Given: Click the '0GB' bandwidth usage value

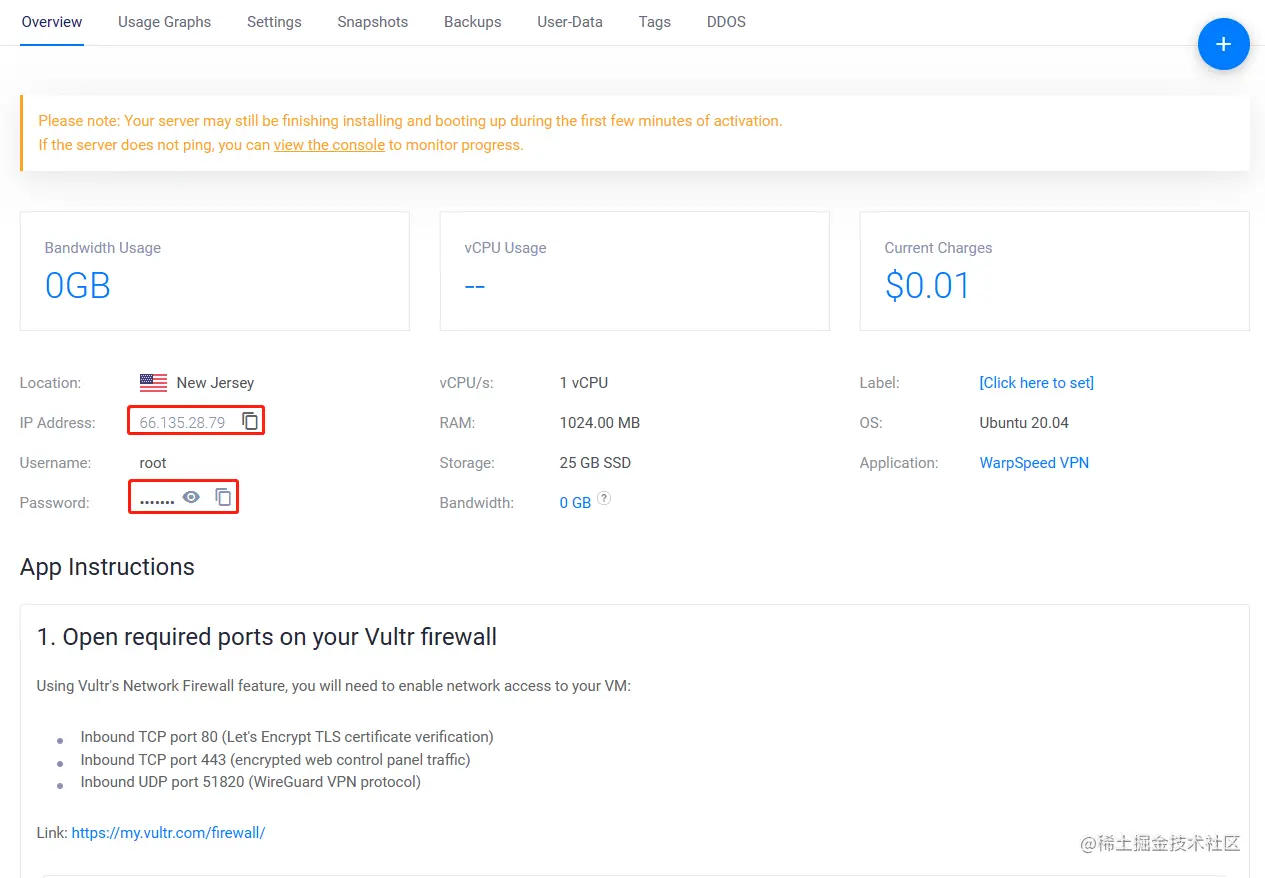Looking at the screenshot, I should (x=78, y=286).
